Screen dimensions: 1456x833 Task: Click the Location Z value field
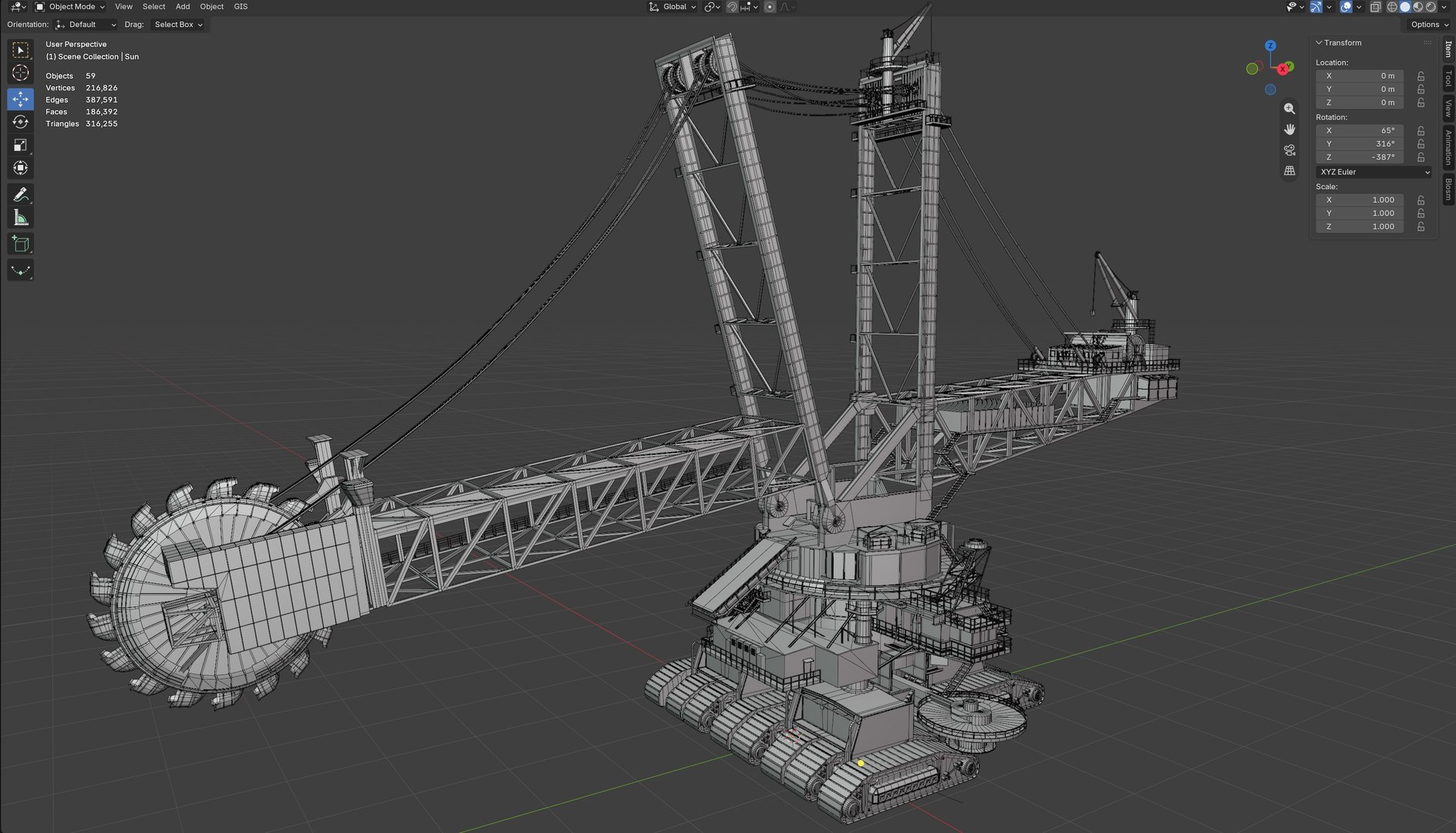(x=1359, y=103)
